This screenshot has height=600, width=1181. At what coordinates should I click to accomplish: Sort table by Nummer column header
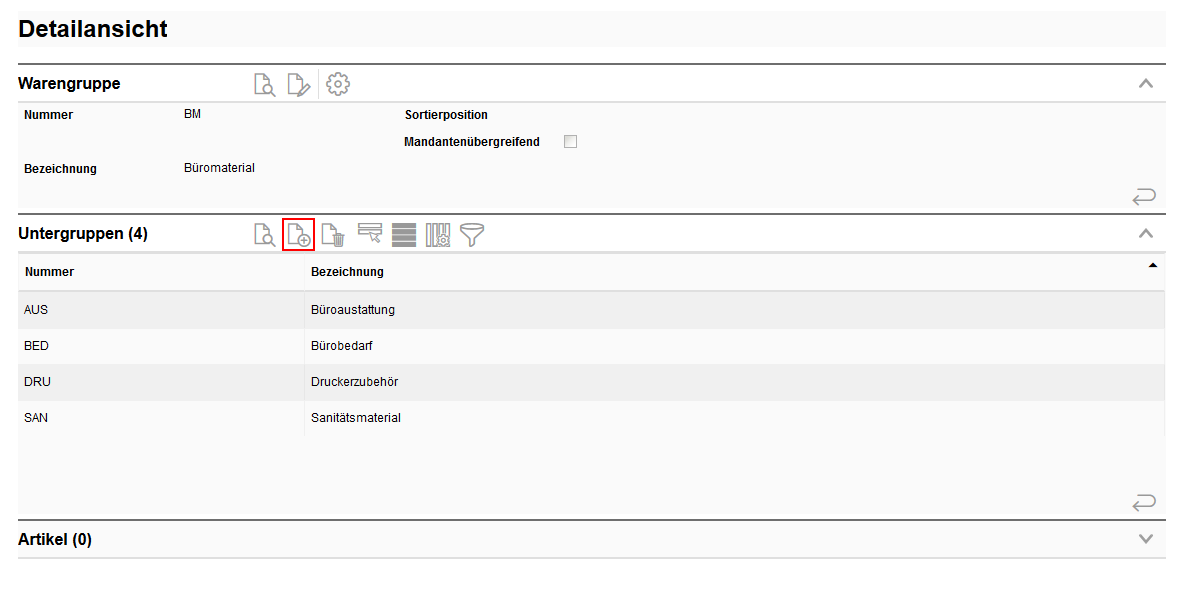(50, 272)
